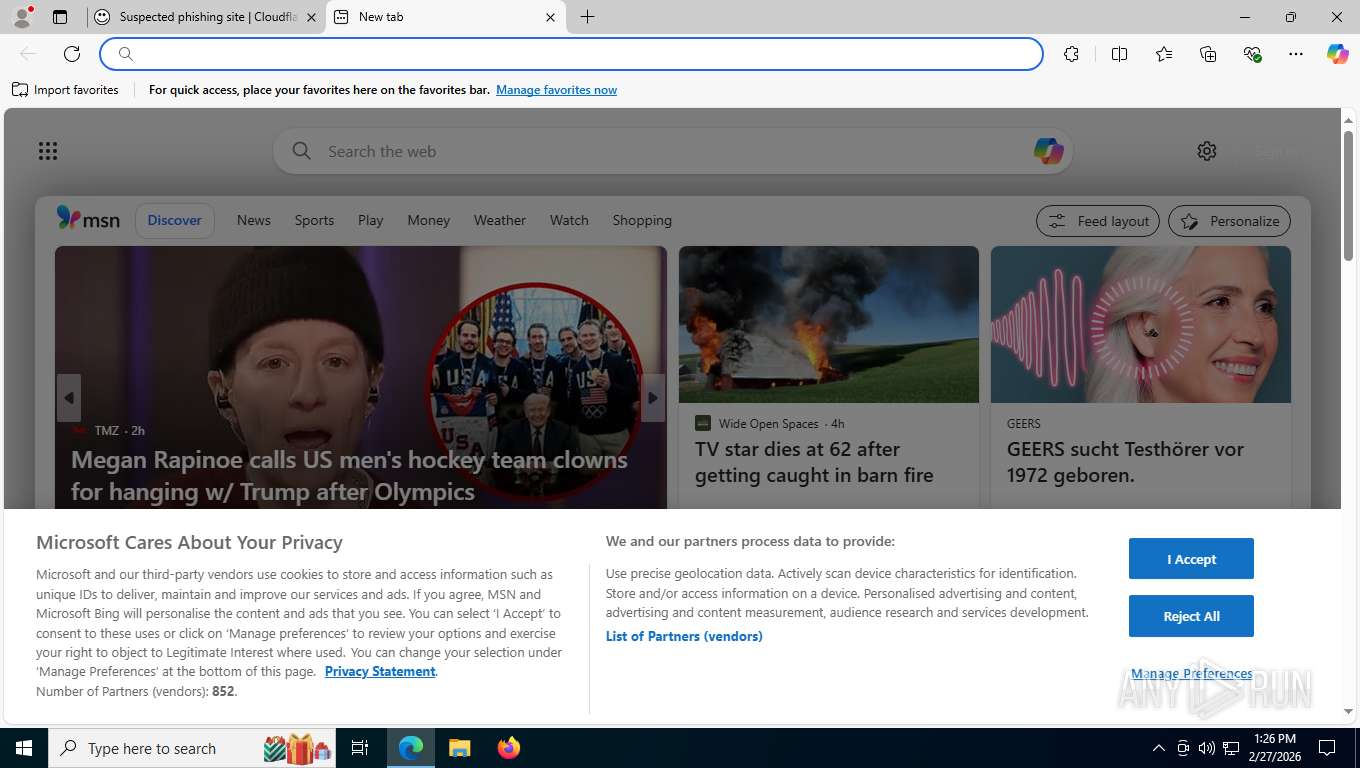Open the Play feed tab

[371, 220]
